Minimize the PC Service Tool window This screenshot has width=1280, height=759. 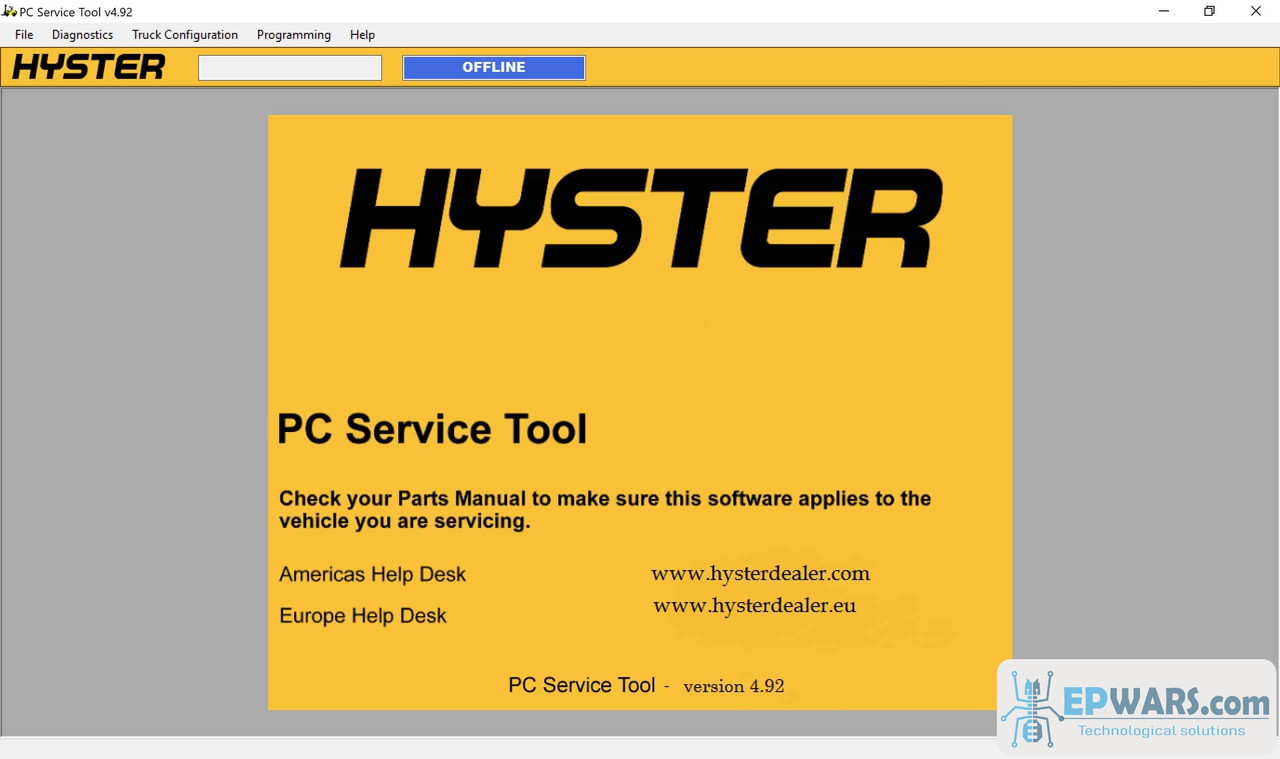coord(1164,12)
